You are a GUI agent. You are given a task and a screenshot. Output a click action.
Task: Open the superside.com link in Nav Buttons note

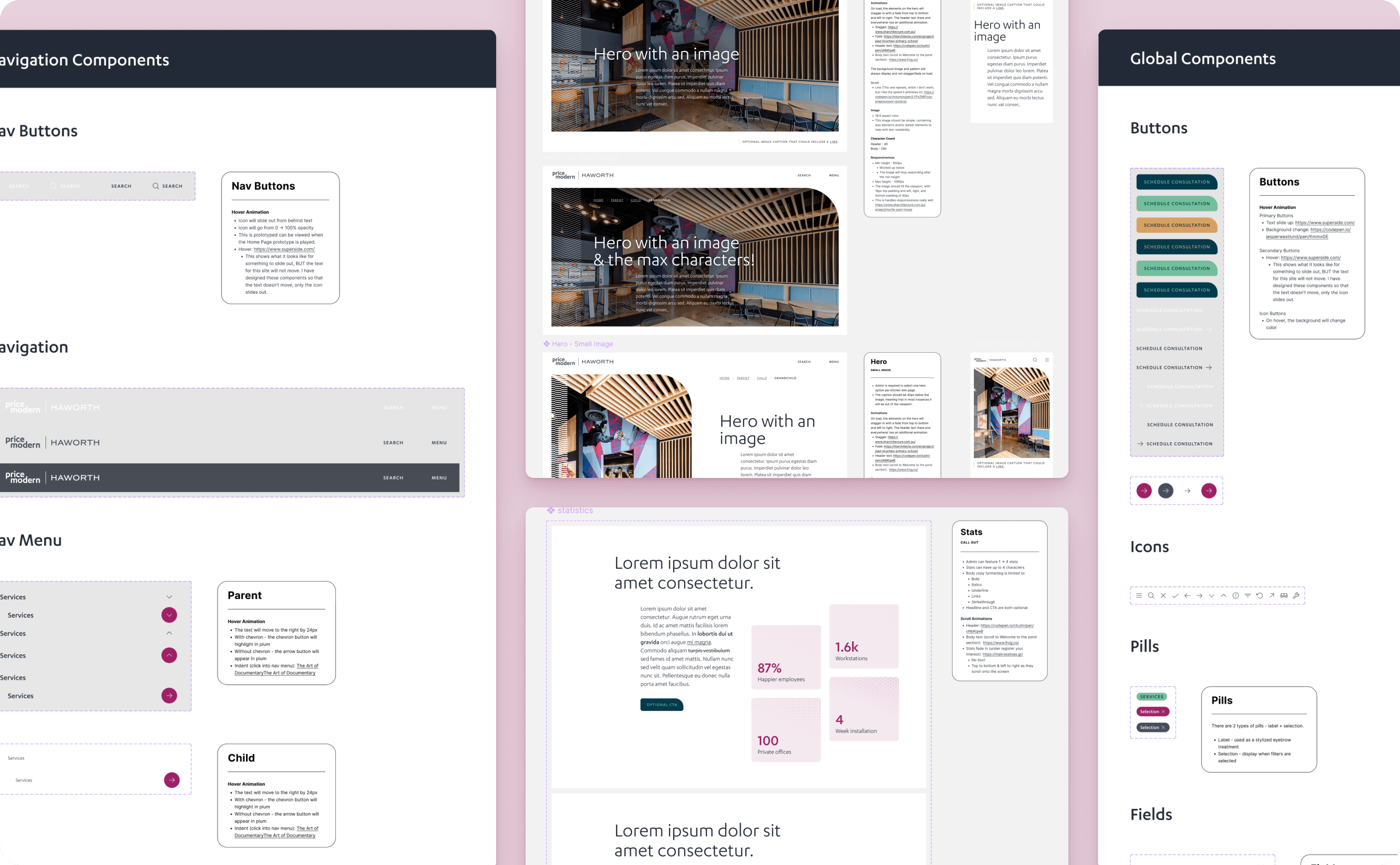pos(284,250)
